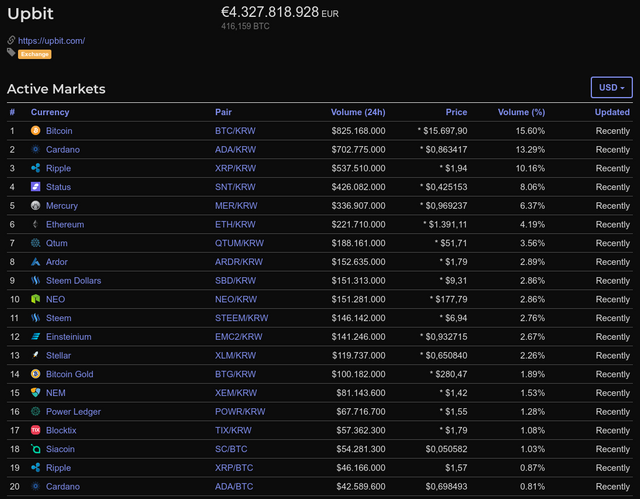
Task: Open the Steem Dollars currency link
Action: click(73, 281)
